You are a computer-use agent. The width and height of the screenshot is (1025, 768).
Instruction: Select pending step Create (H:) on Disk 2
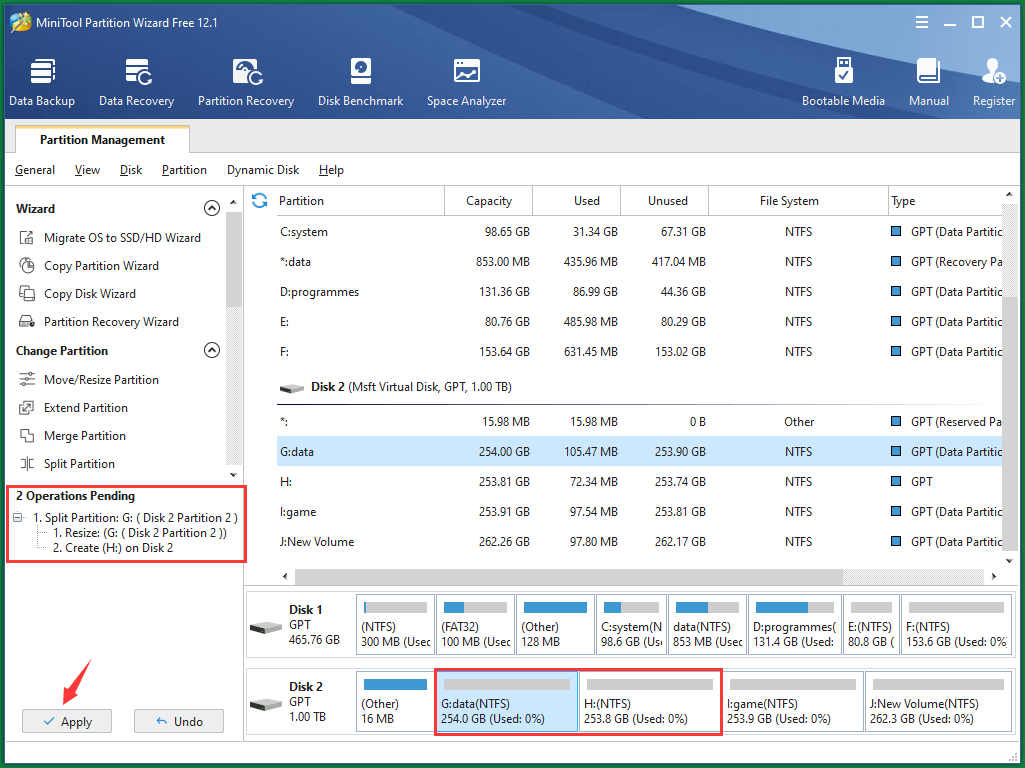112,548
